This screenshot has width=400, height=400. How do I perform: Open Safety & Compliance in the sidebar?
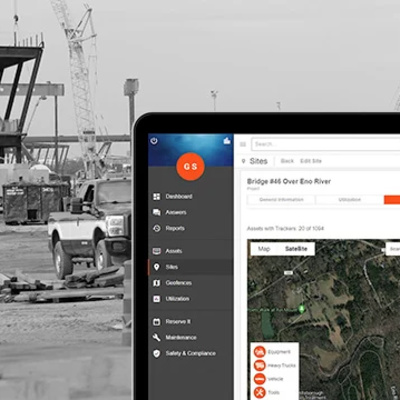pyautogui.click(x=191, y=353)
